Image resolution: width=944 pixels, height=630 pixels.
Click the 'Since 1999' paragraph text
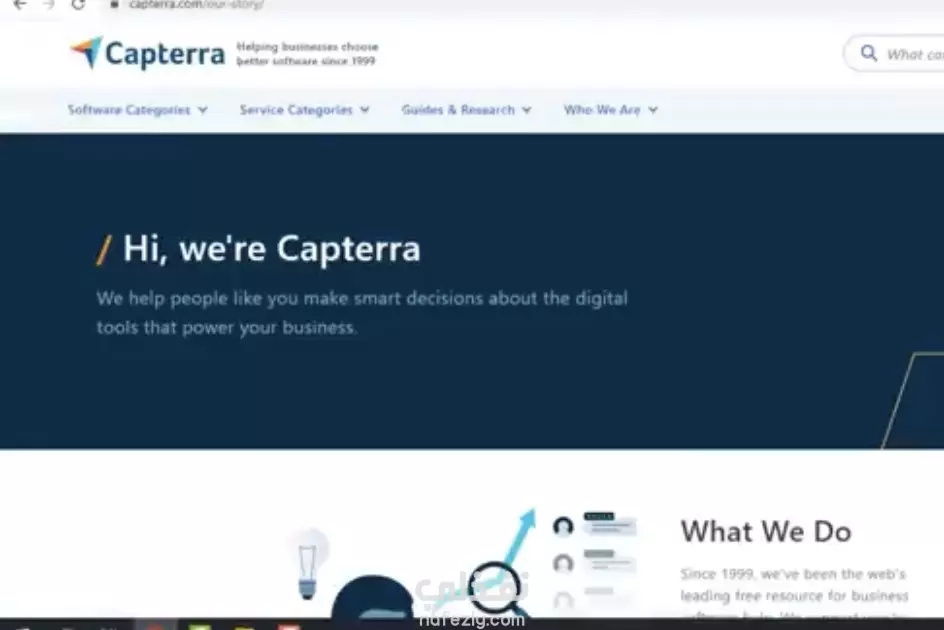coord(794,591)
